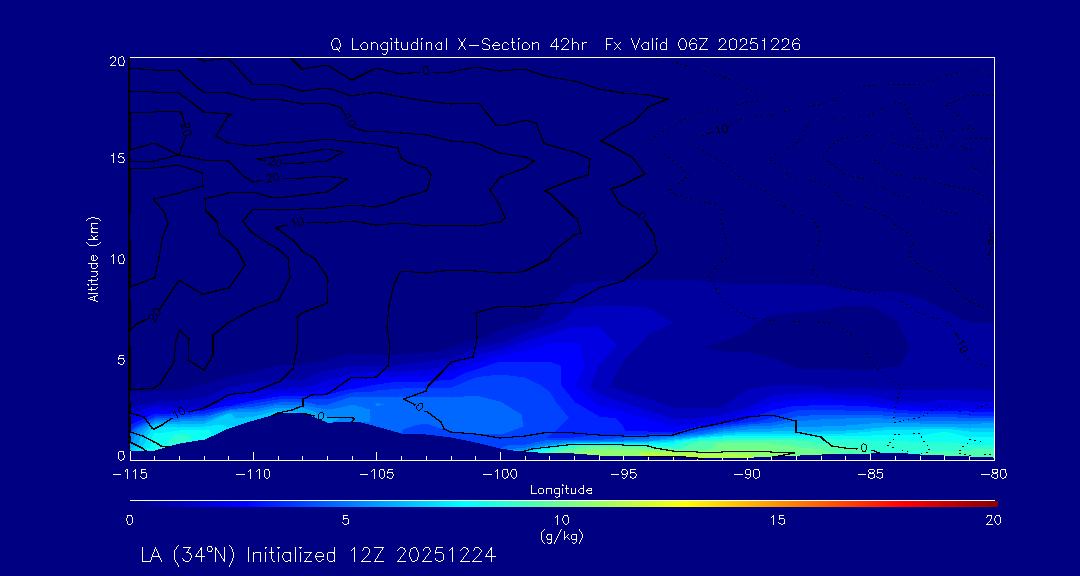The width and height of the screenshot is (1080, 576).
Task: Click the "Altitude (km)" vertical axis label
Action: (x=94, y=258)
